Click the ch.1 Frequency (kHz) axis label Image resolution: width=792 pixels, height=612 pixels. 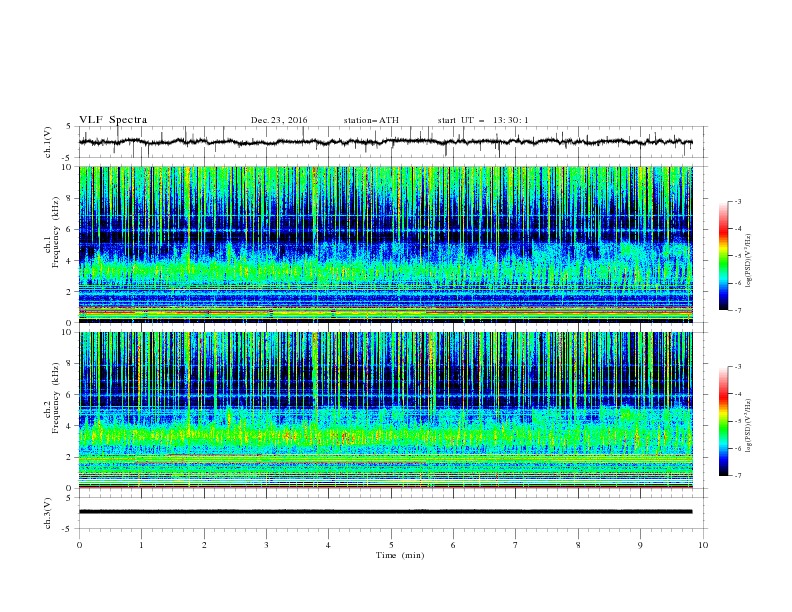click(52, 244)
